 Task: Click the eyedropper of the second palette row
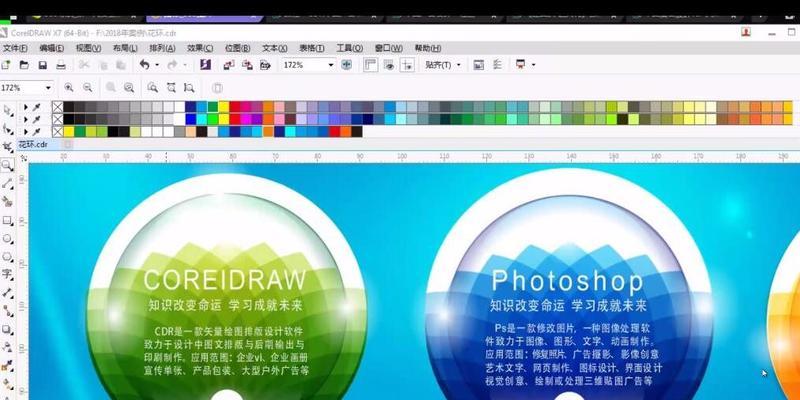[x=37, y=119]
